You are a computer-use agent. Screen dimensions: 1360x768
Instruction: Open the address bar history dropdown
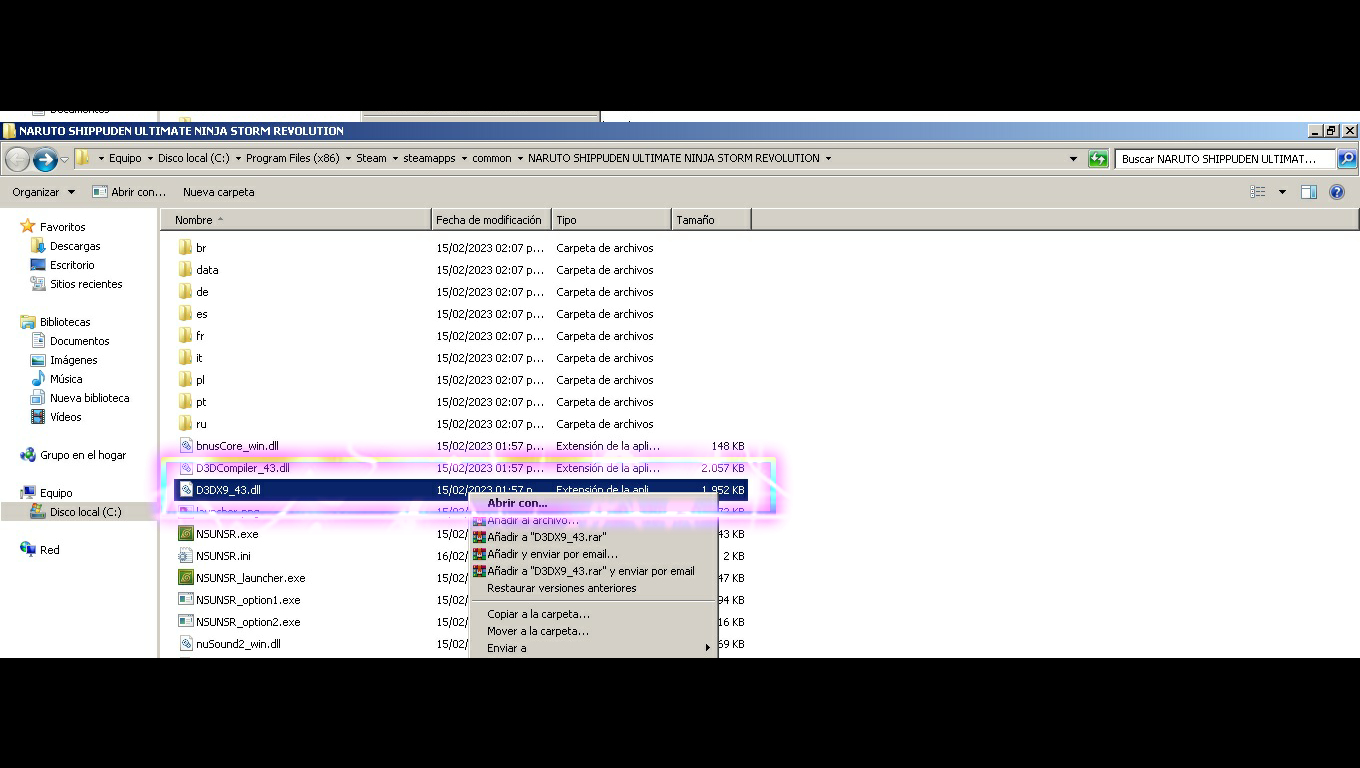1073,159
